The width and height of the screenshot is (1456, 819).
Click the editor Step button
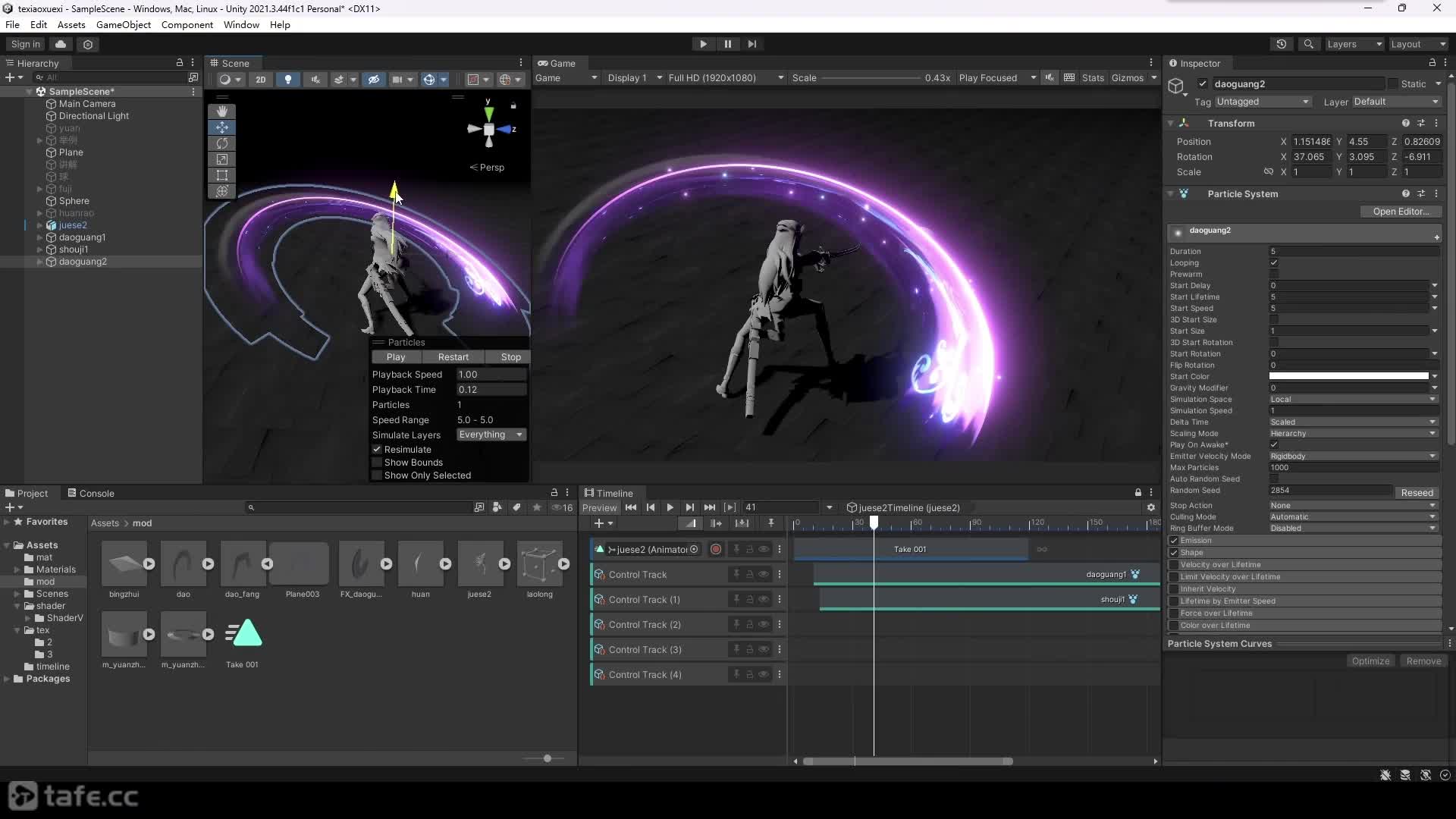pos(752,44)
